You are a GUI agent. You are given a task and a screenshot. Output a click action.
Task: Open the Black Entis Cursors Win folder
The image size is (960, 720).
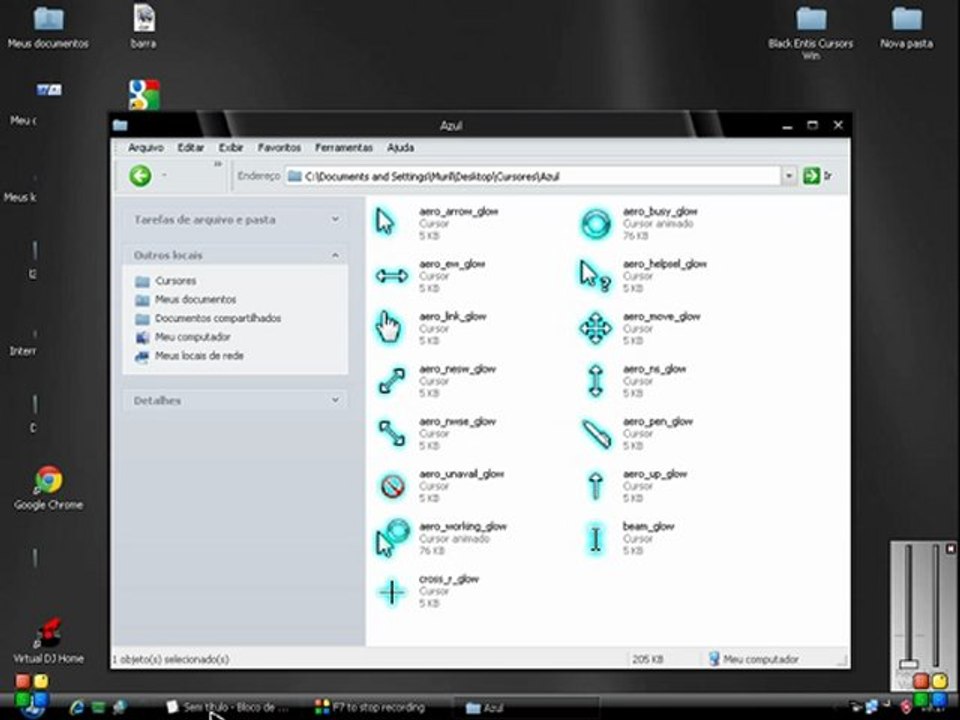click(811, 34)
